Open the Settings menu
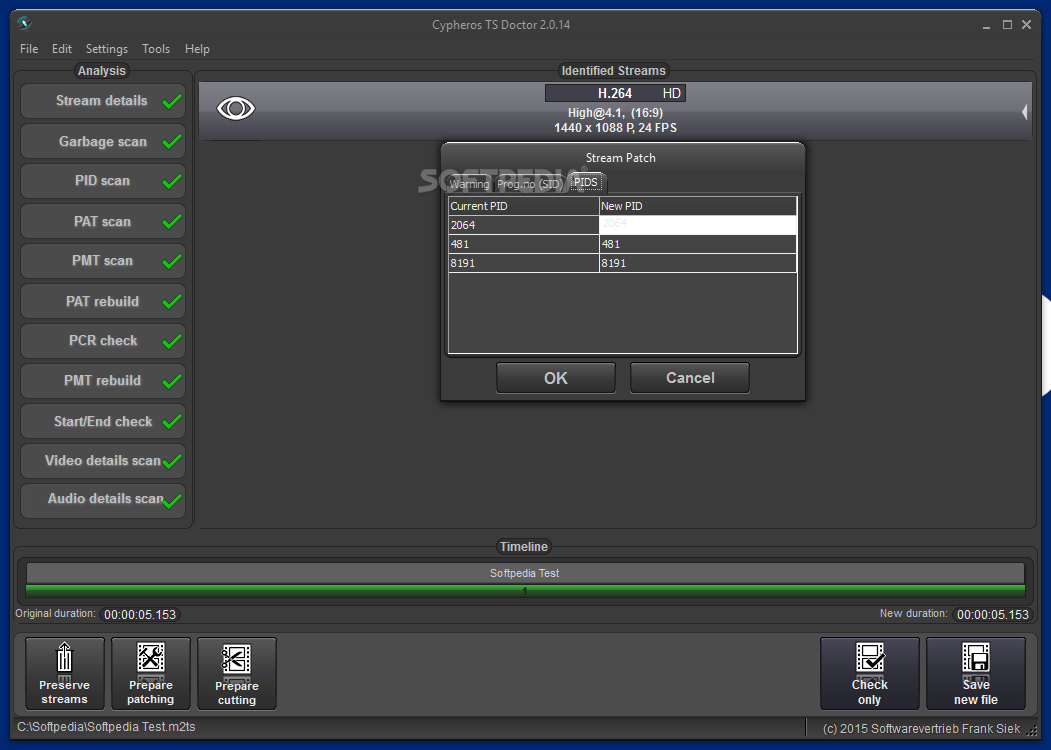1051x750 pixels. (x=107, y=49)
